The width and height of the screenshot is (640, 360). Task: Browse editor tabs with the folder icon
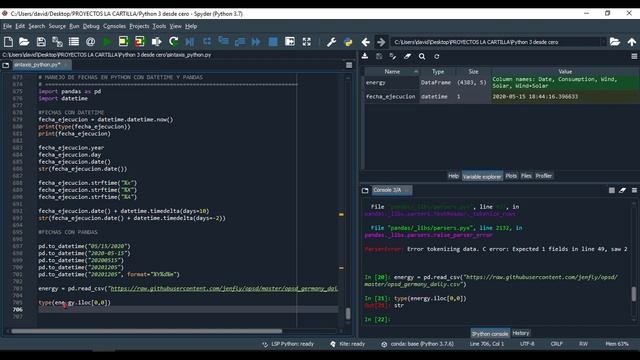6,65
